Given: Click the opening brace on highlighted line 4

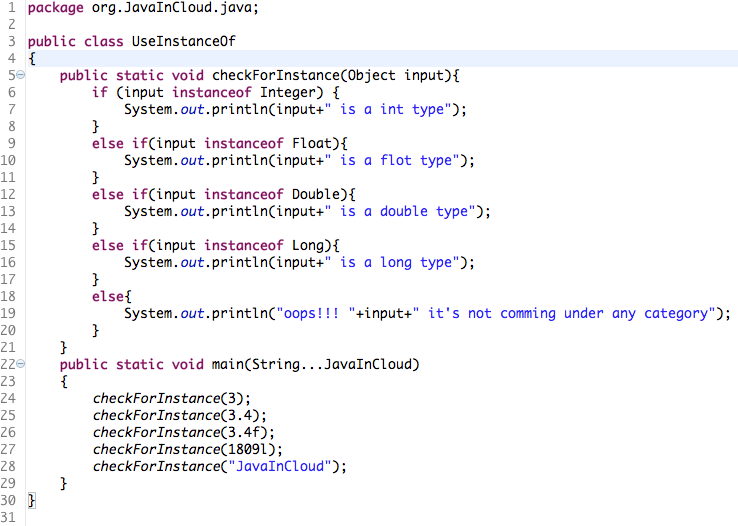Looking at the screenshot, I should [32, 59].
